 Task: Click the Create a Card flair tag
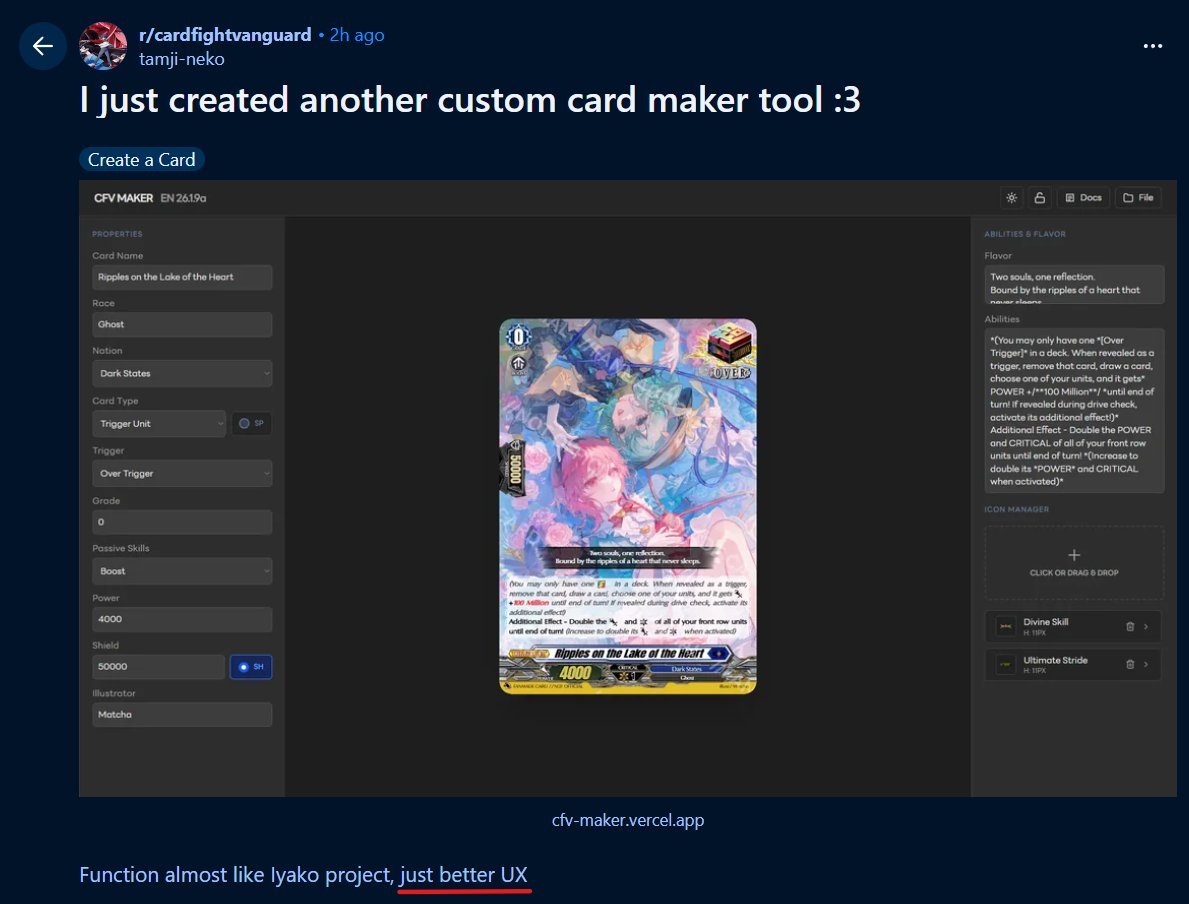[142, 159]
